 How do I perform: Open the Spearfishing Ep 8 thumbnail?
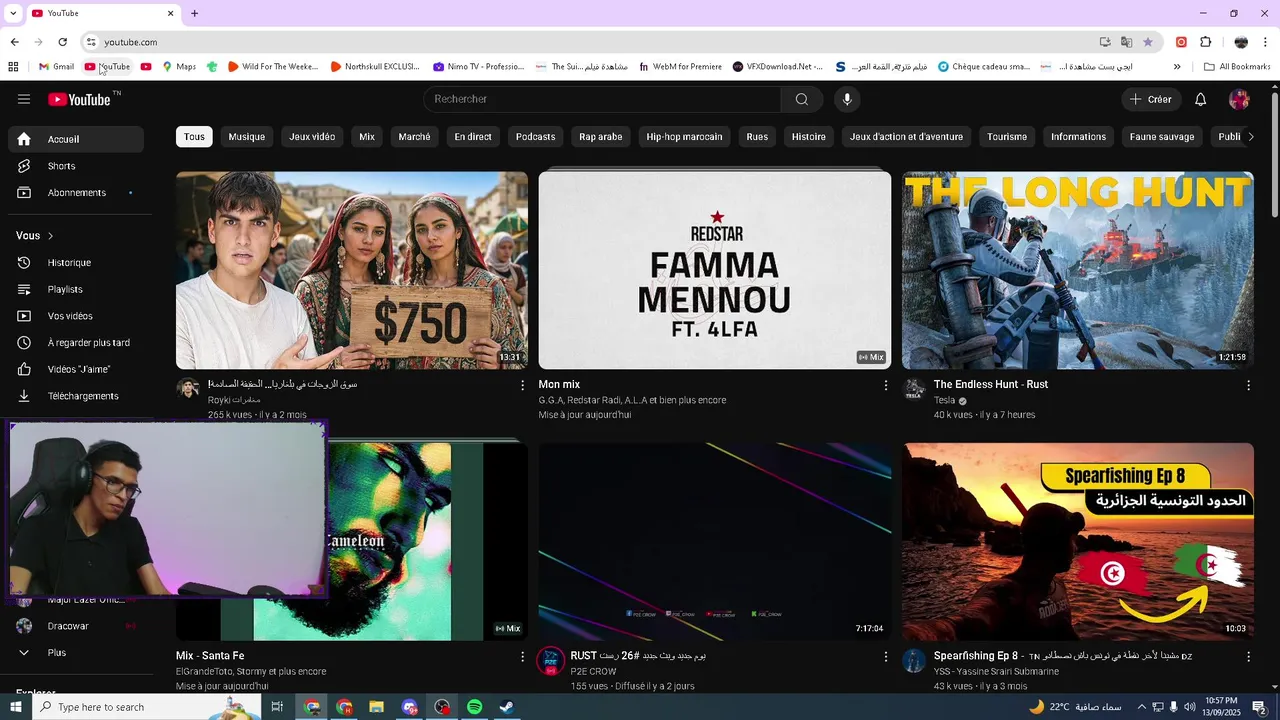click(1078, 541)
